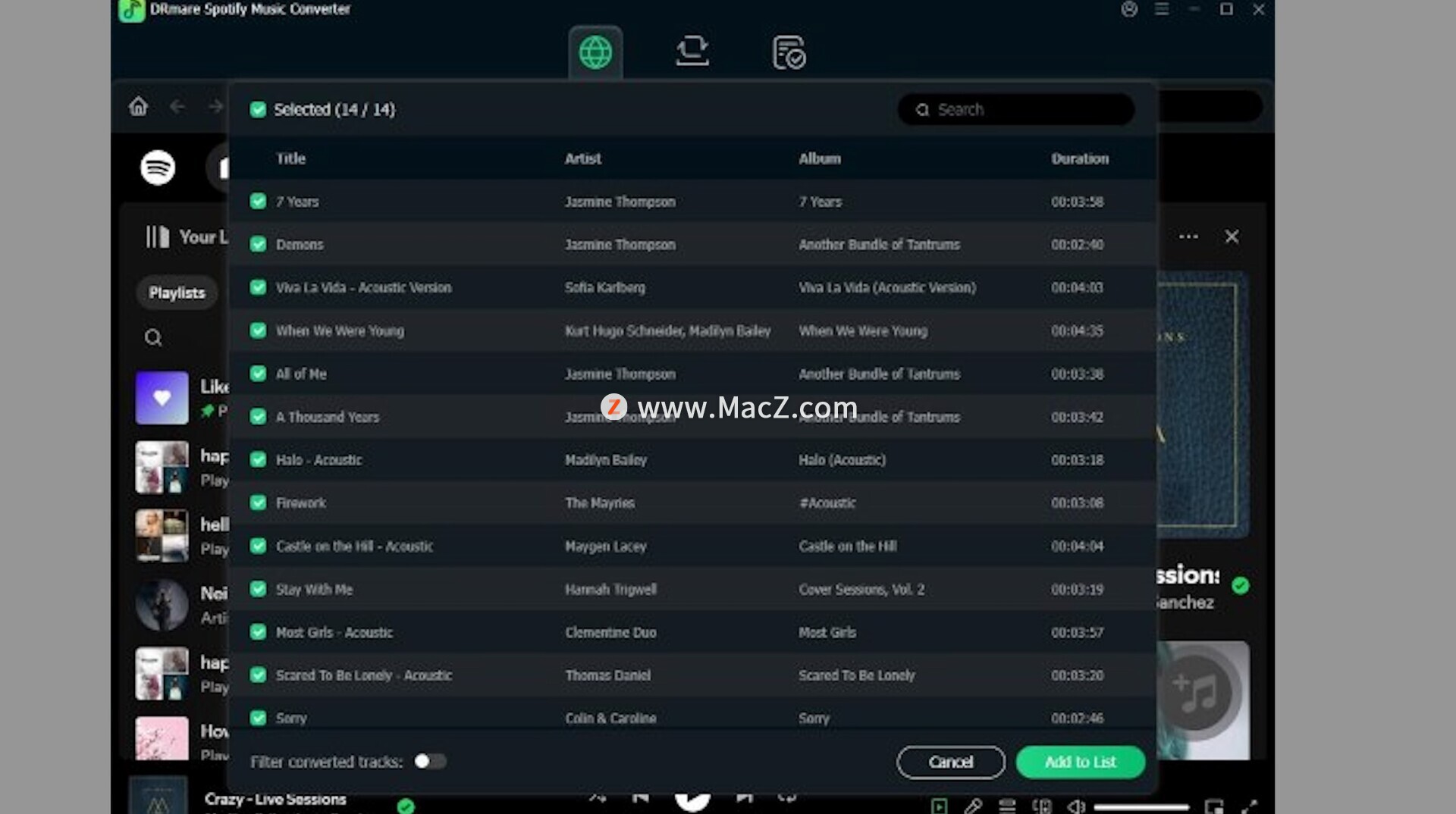Screen dimensions: 1456x814
Task: Click the now playing album thumbnail
Action: pyautogui.click(x=158, y=795)
